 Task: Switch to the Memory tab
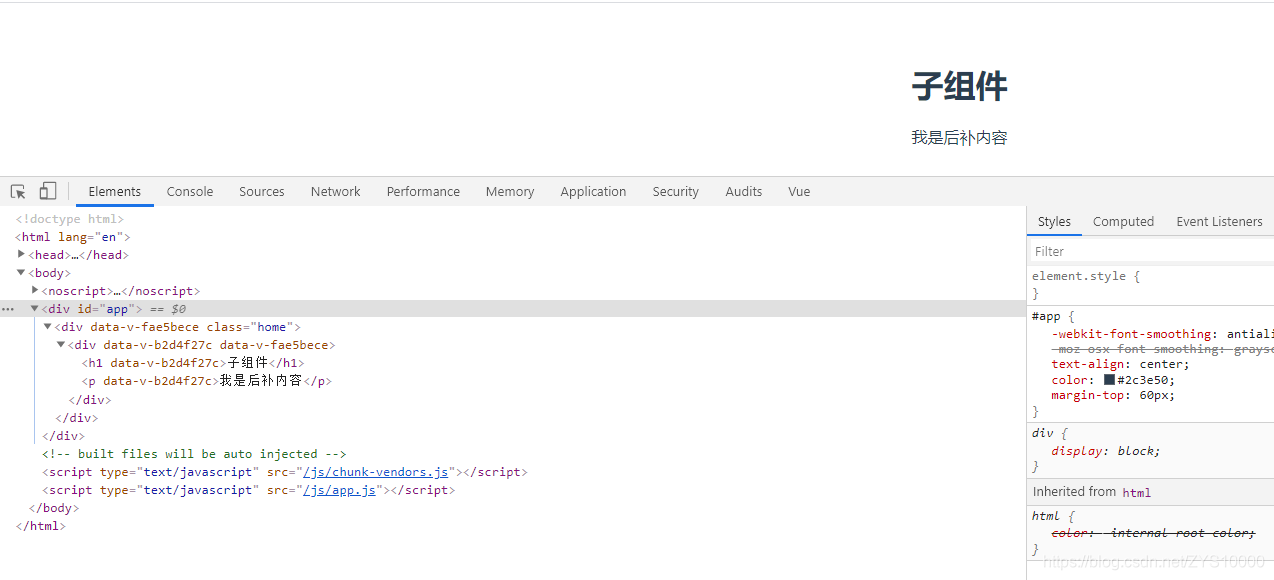click(x=510, y=191)
